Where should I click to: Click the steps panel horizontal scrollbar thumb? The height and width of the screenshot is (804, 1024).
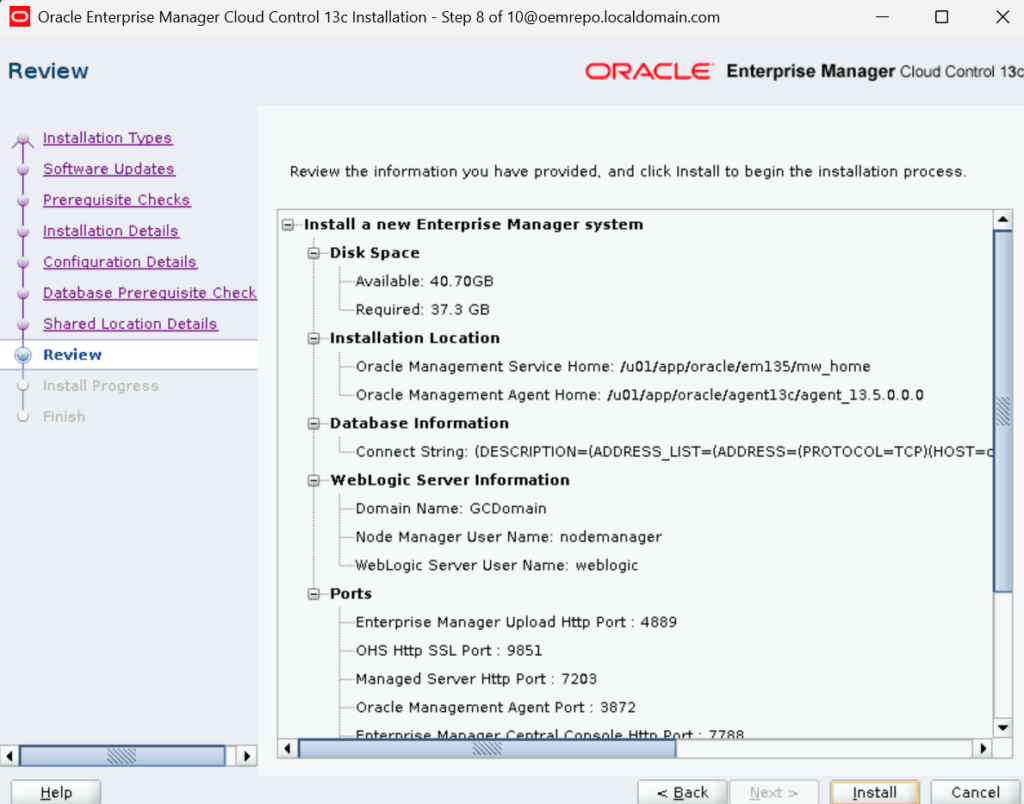(122, 756)
